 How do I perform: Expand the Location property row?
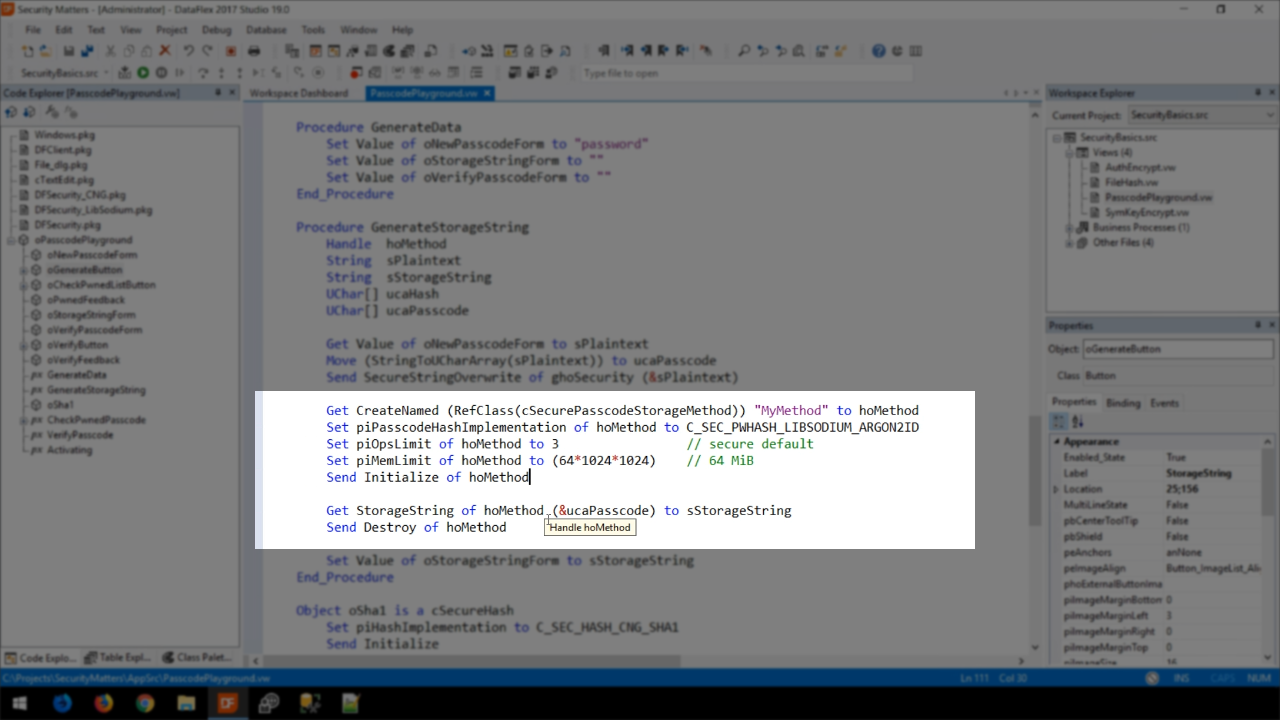1056,489
